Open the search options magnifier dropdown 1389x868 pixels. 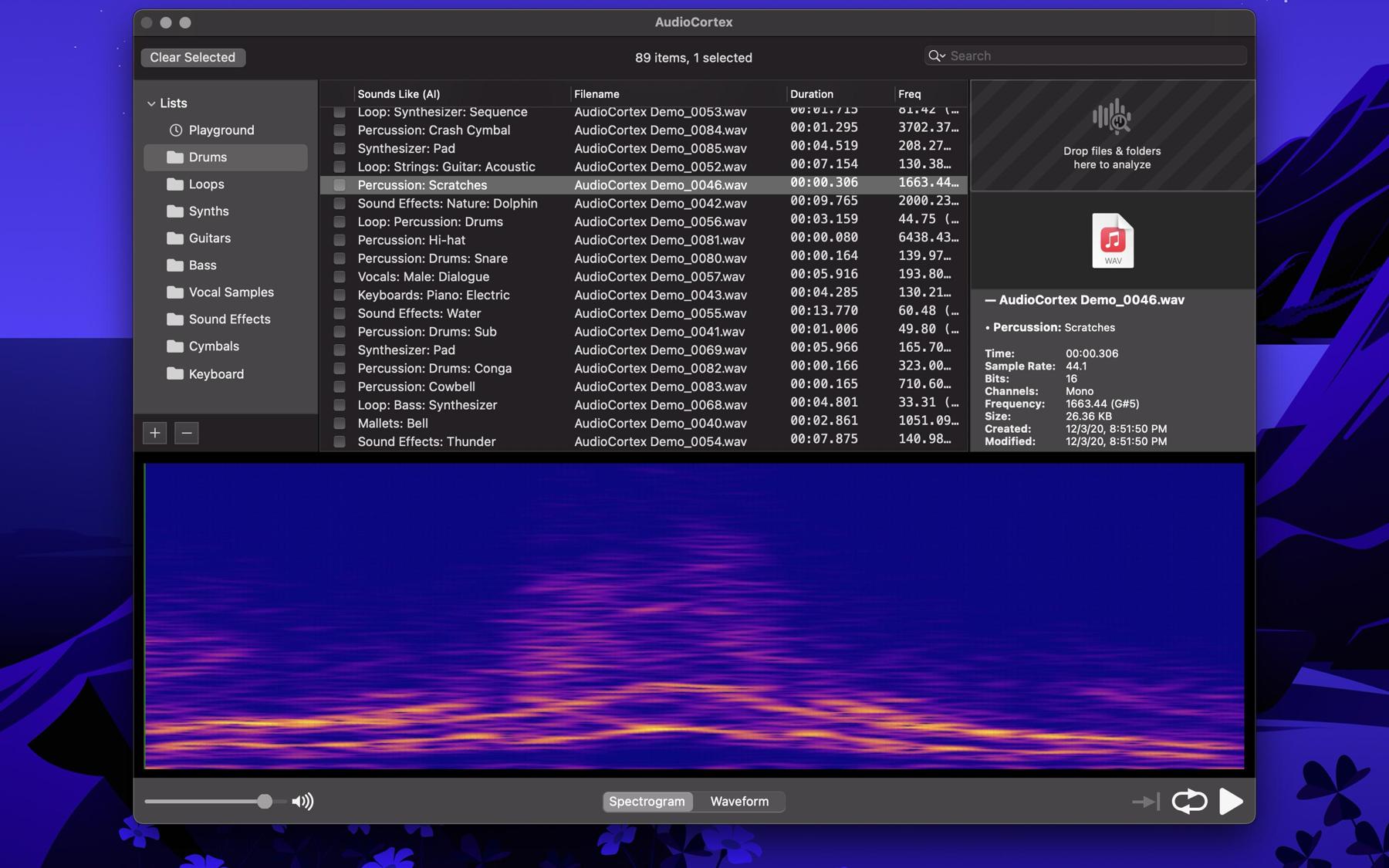tap(937, 56)
